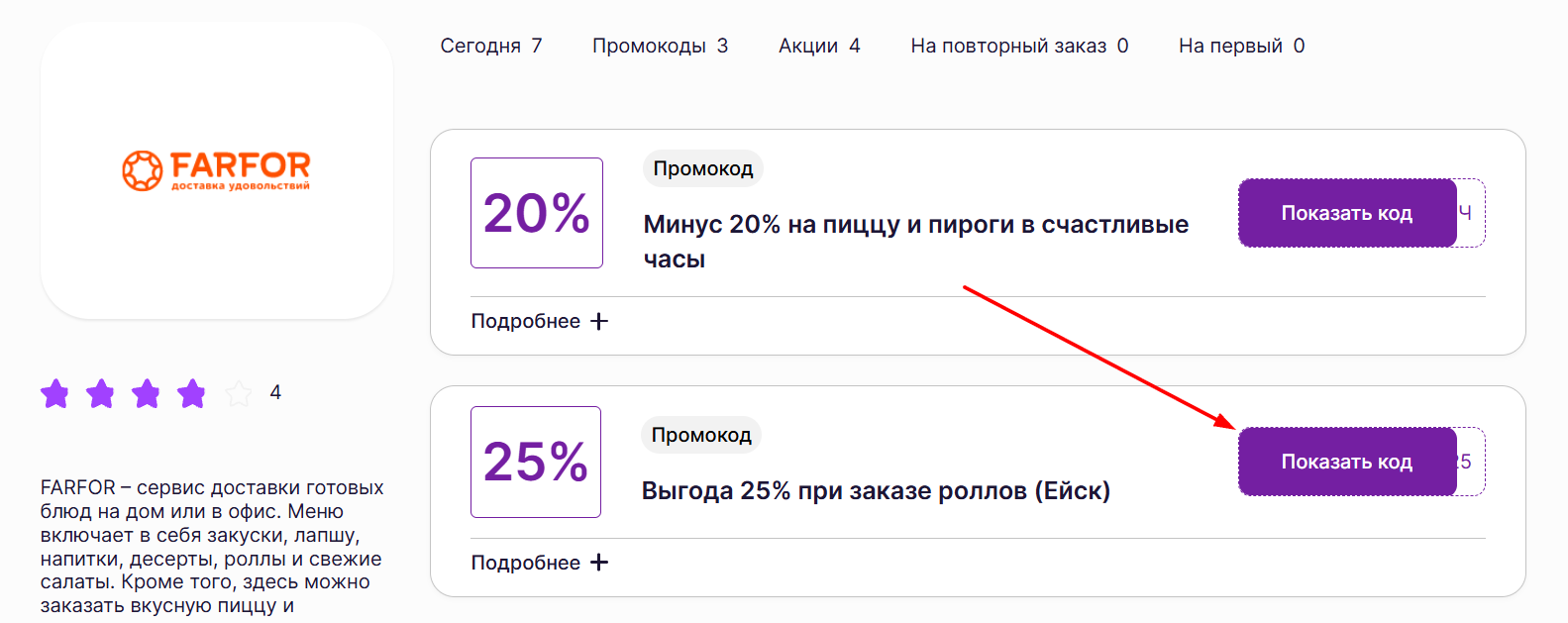Reveal the code for the 25% rolls offer

(1347, 462)
